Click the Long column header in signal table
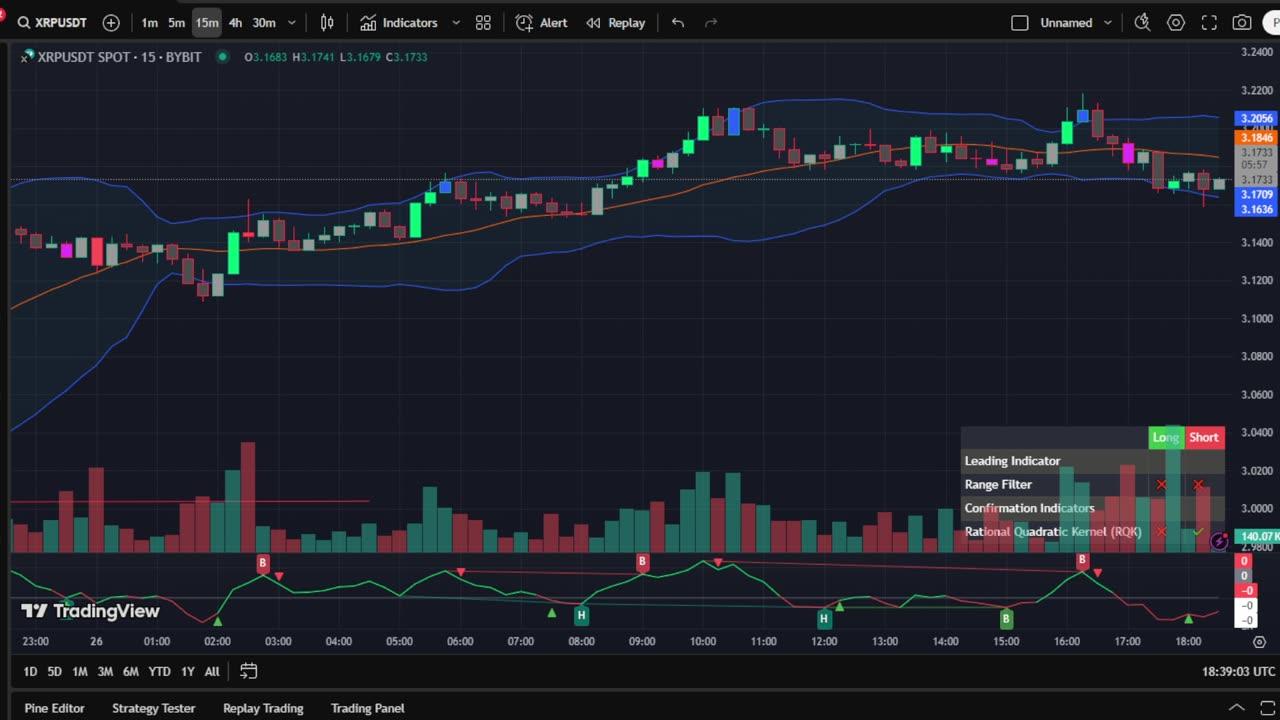The height and width of the screenshot is (720, 1280). tap(1166, 437)
